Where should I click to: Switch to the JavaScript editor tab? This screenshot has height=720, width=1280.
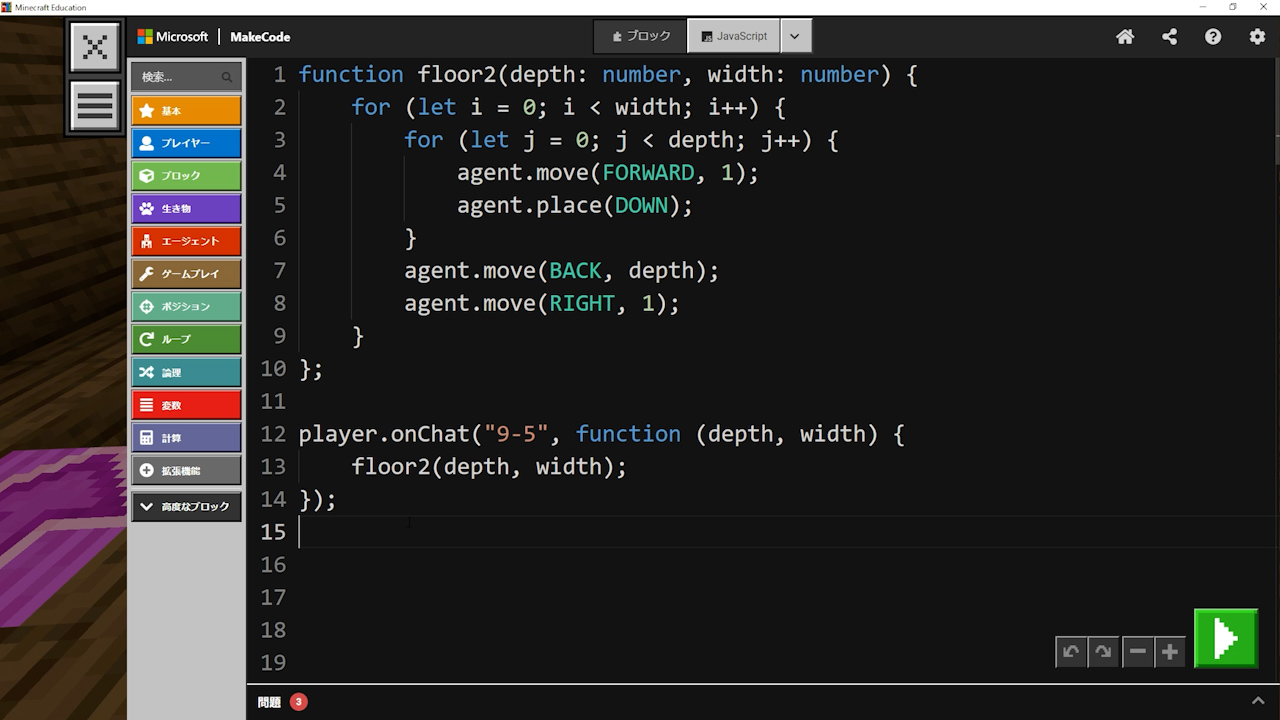pyautogui.click(x=734, y=36)
